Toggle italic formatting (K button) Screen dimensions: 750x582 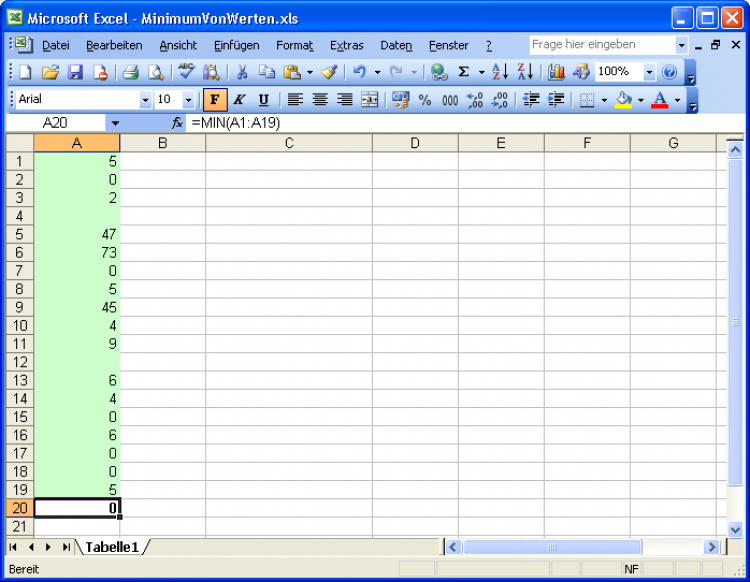[239, 100]
